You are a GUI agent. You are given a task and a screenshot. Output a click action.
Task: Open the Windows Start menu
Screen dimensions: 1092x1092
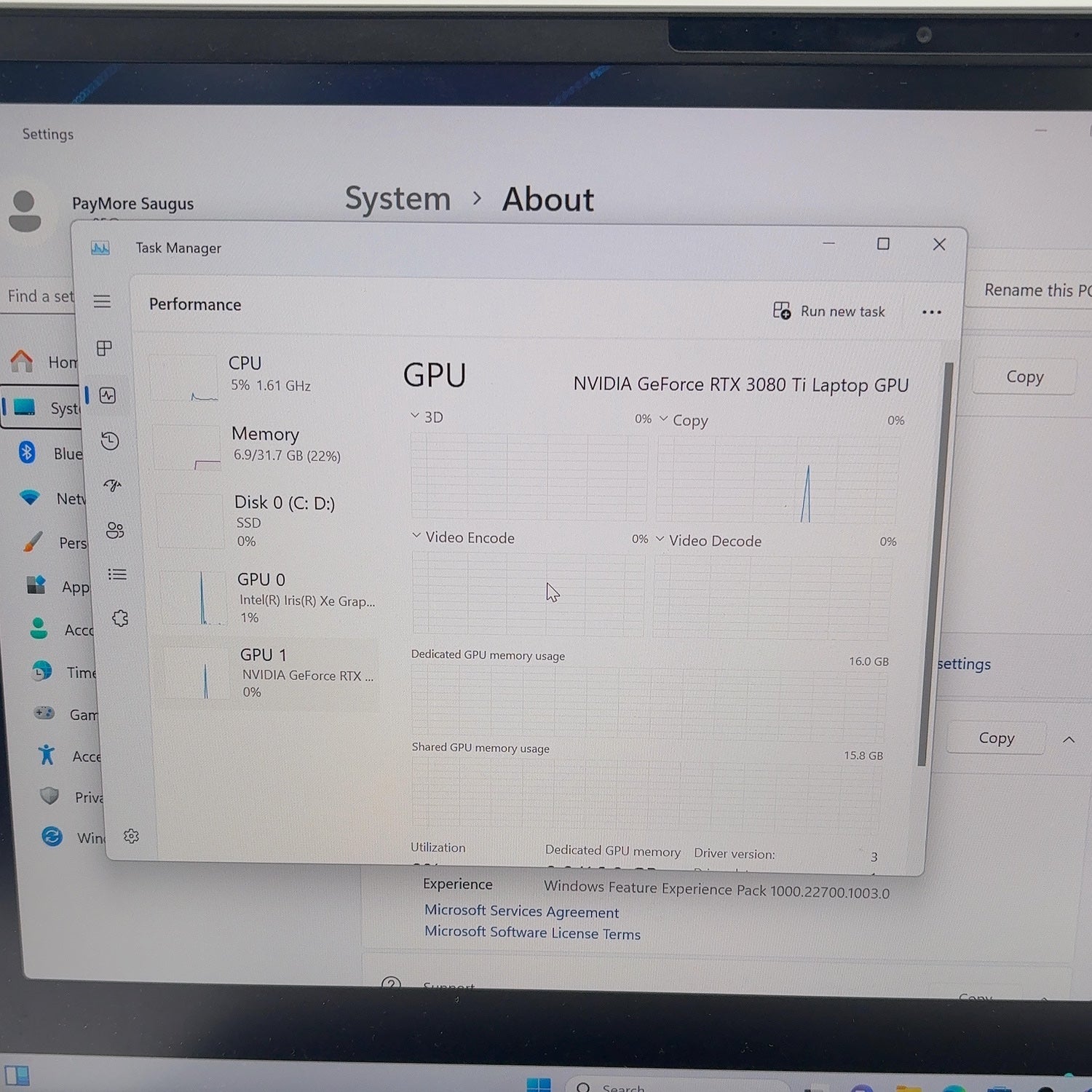pyautogui.click(x=539, y=1085)
